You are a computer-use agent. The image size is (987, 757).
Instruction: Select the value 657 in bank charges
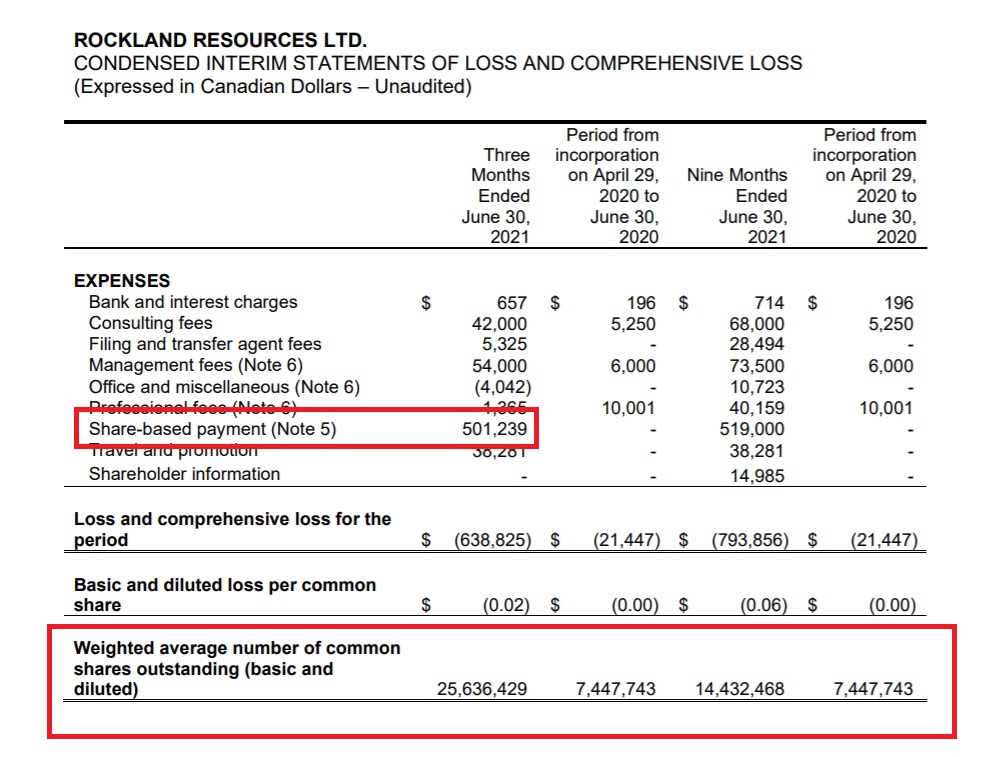coord(512,303)
